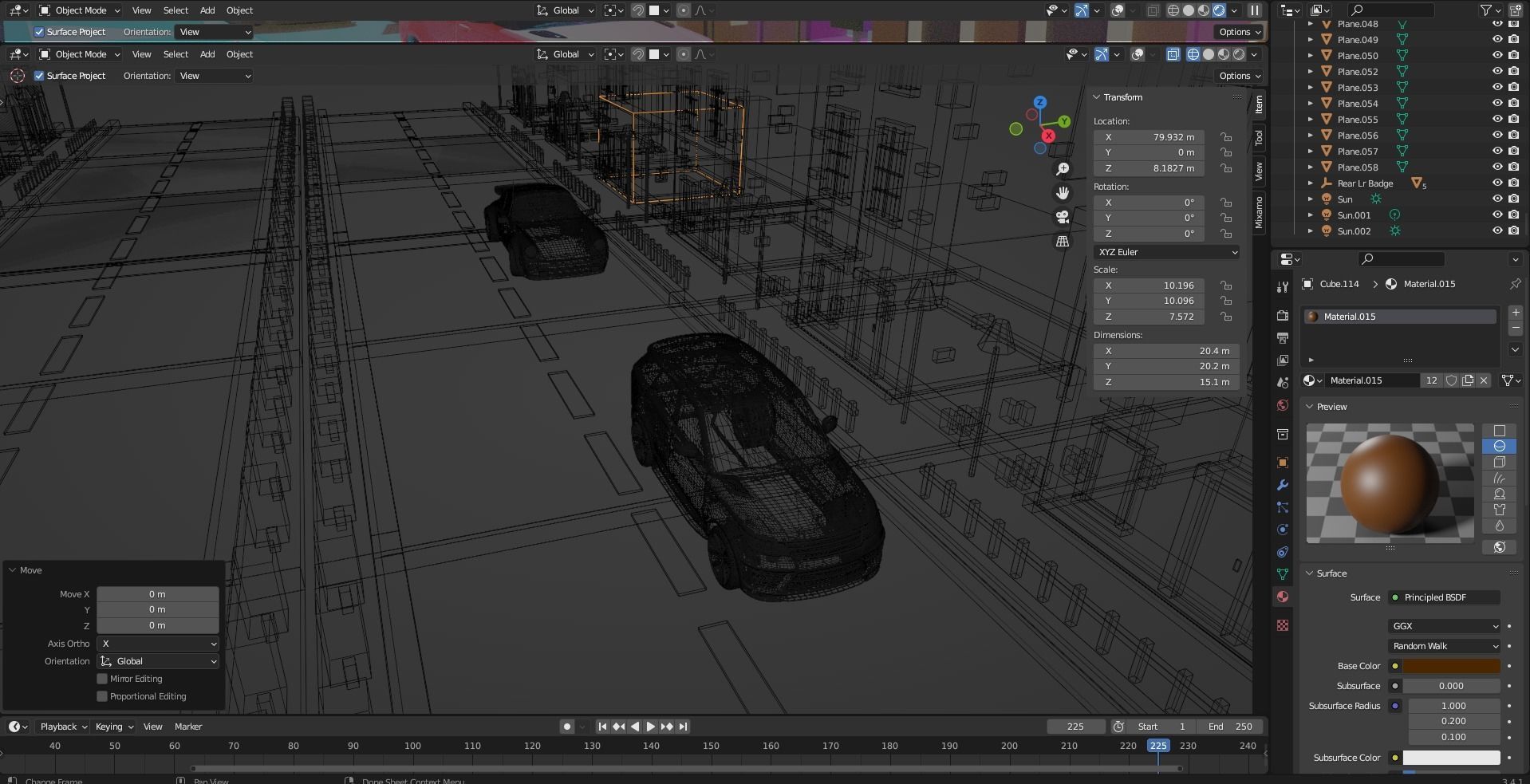
Task: Hide Plane.052 with its eye toggle
Action: pyautogui.click(x=1497, y=71)
